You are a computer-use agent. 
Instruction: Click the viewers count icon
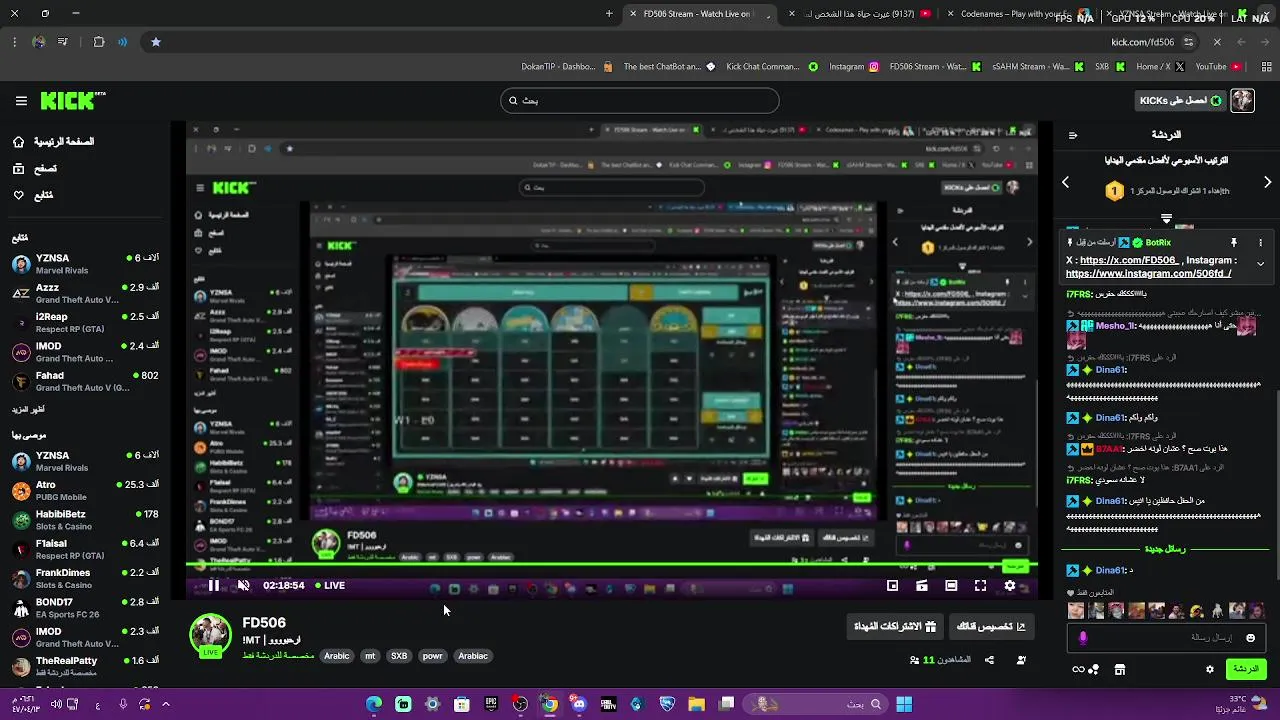pyautogui.click(x=914, y=660)
